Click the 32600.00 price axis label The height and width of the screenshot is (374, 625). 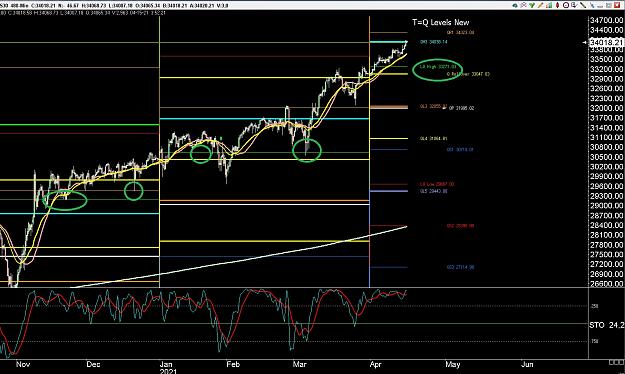point(607,89)
